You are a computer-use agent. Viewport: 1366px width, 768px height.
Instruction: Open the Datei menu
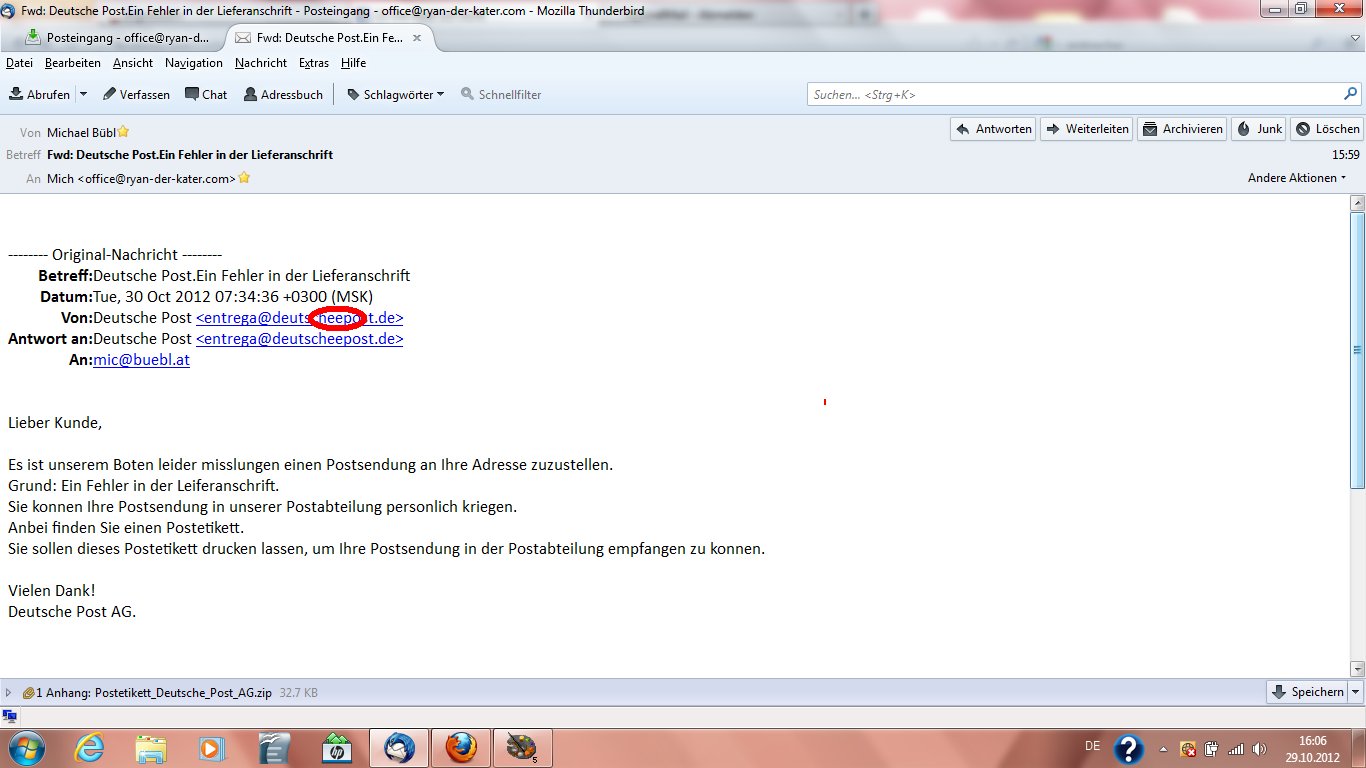pyautogui.click(x=20, y=62)
